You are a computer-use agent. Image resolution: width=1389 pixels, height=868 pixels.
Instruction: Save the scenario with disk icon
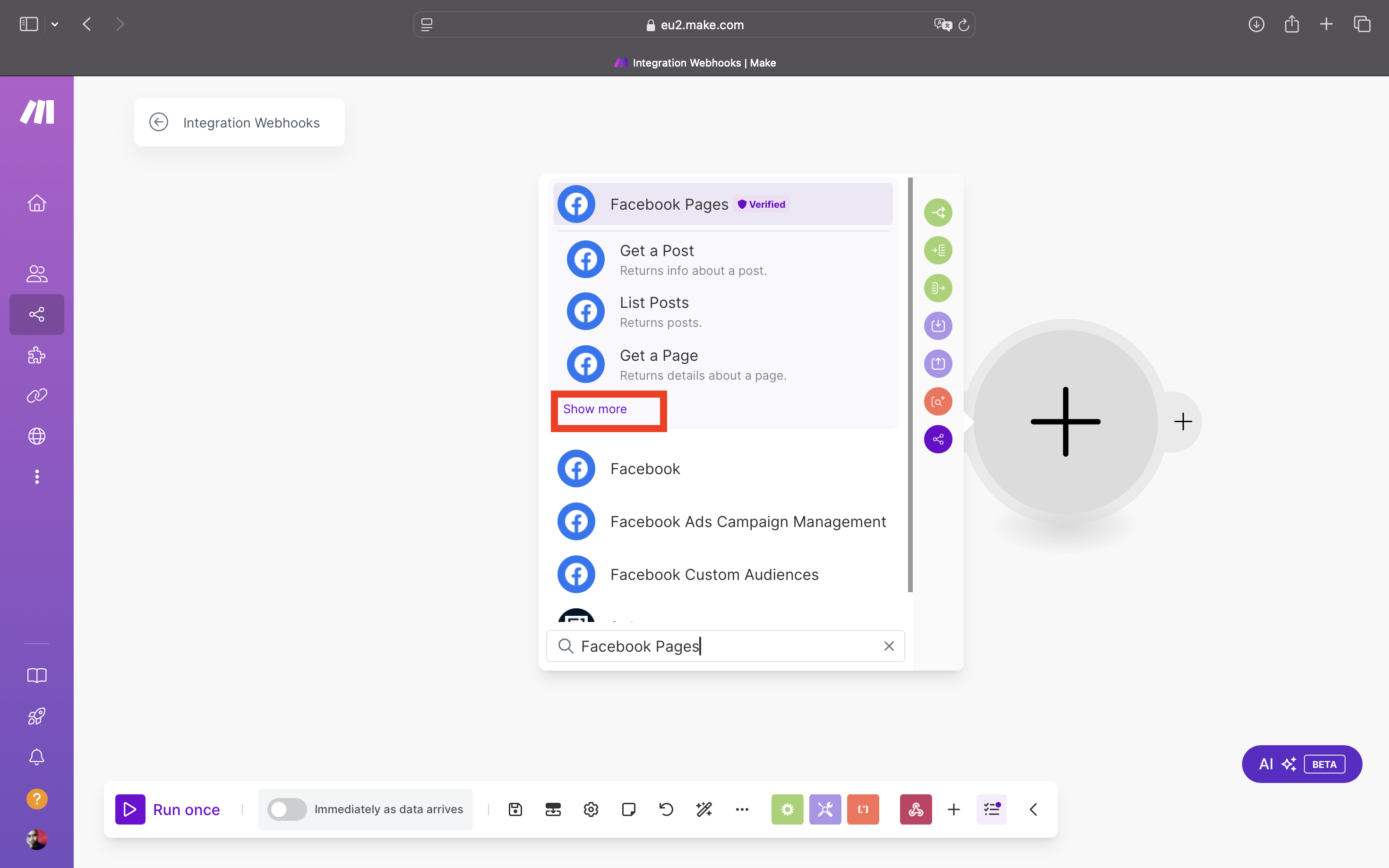pos(515,809)
